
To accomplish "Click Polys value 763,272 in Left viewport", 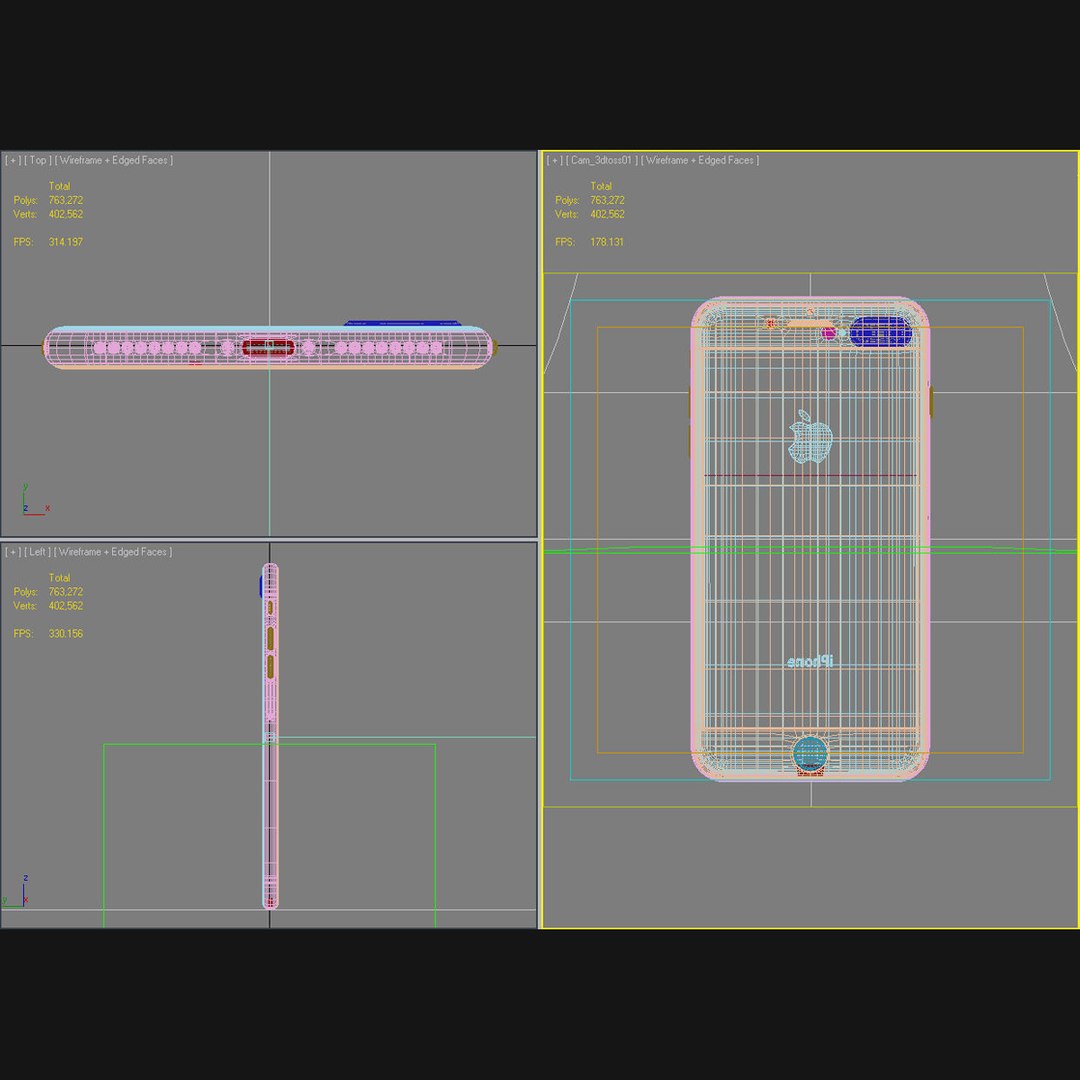I will pyautogui.click(x=65, y=592).
